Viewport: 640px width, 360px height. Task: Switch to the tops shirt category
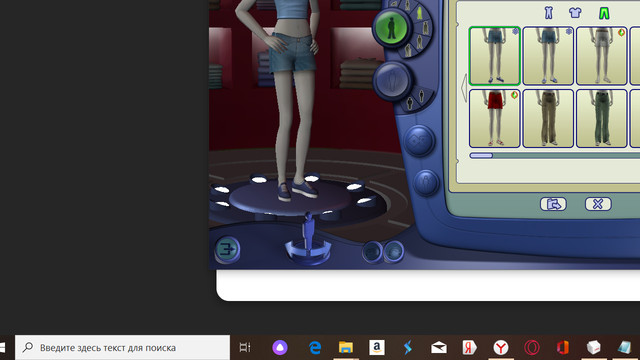575,13
